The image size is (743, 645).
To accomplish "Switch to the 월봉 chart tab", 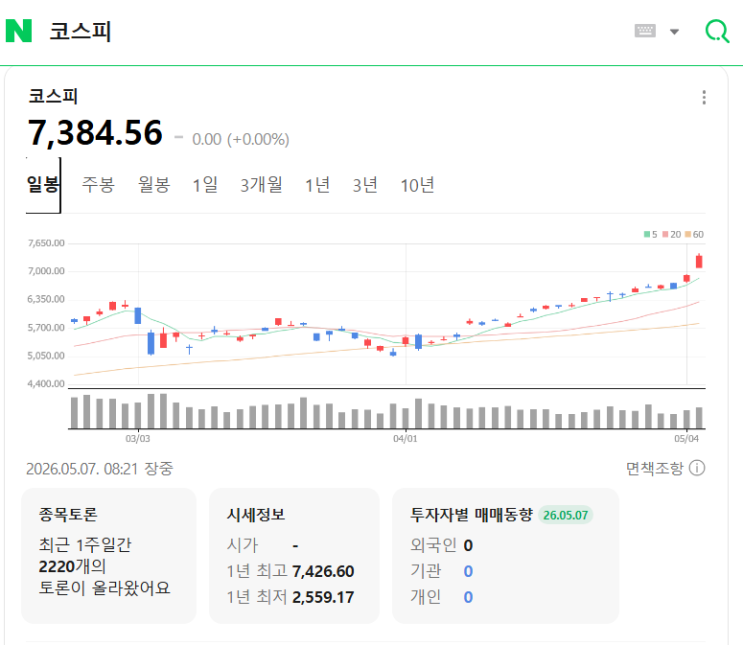I will click(154, 185).
